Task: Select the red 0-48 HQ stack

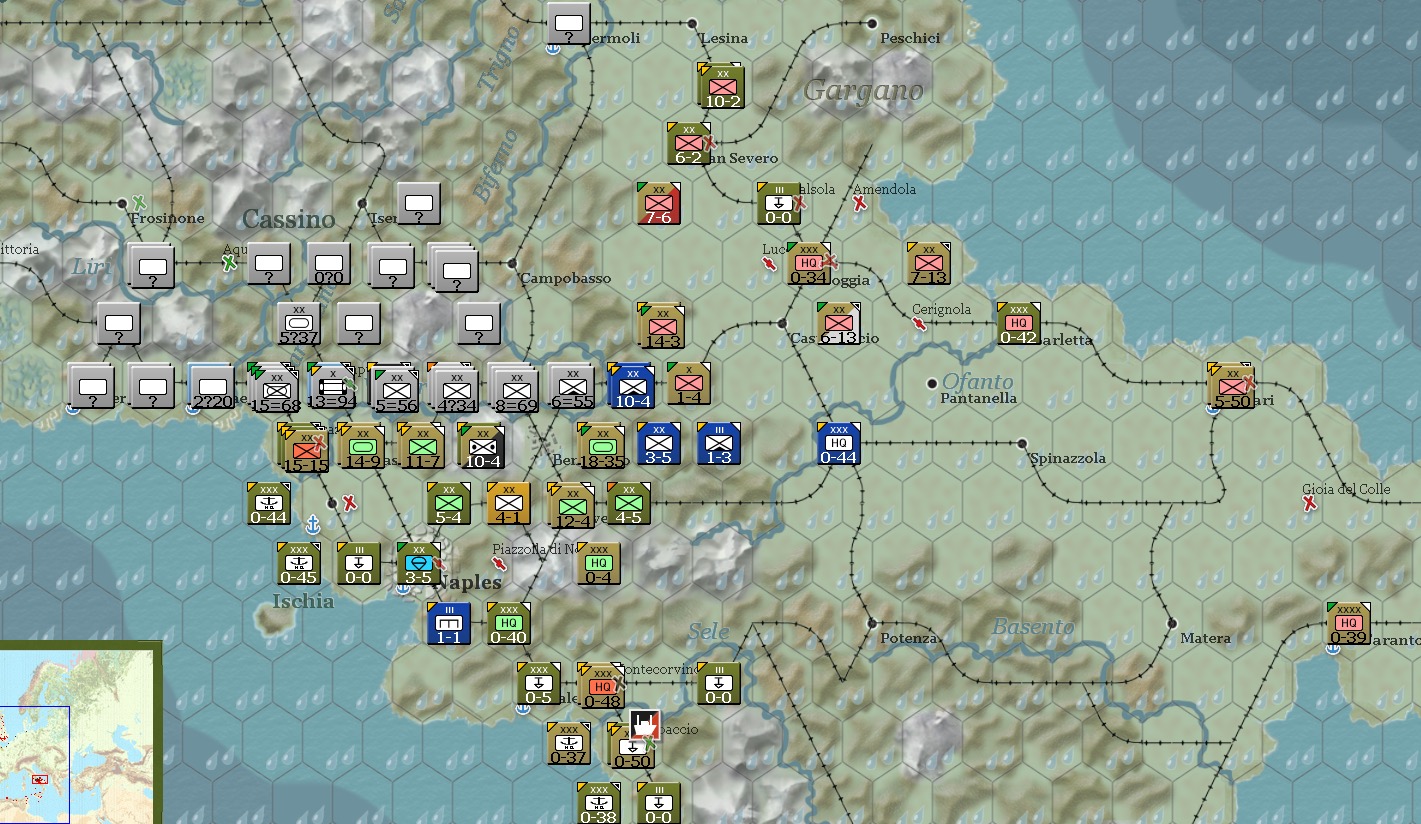Action: point(601,686)
